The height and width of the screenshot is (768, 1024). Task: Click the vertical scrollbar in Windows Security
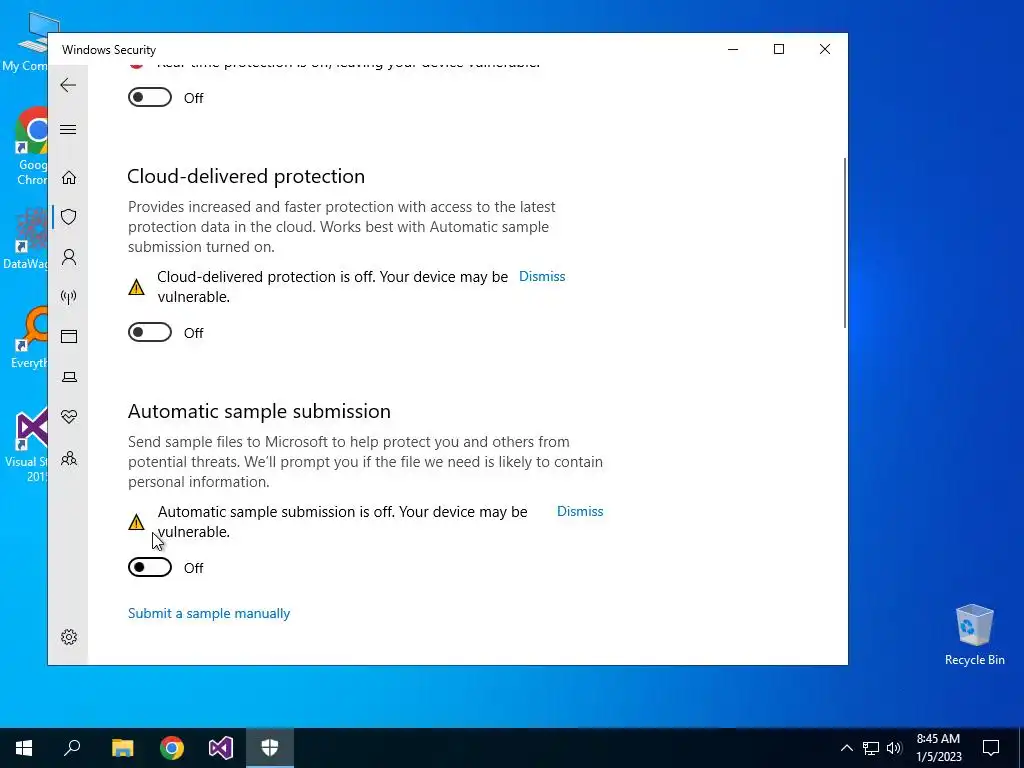[844, 243]
